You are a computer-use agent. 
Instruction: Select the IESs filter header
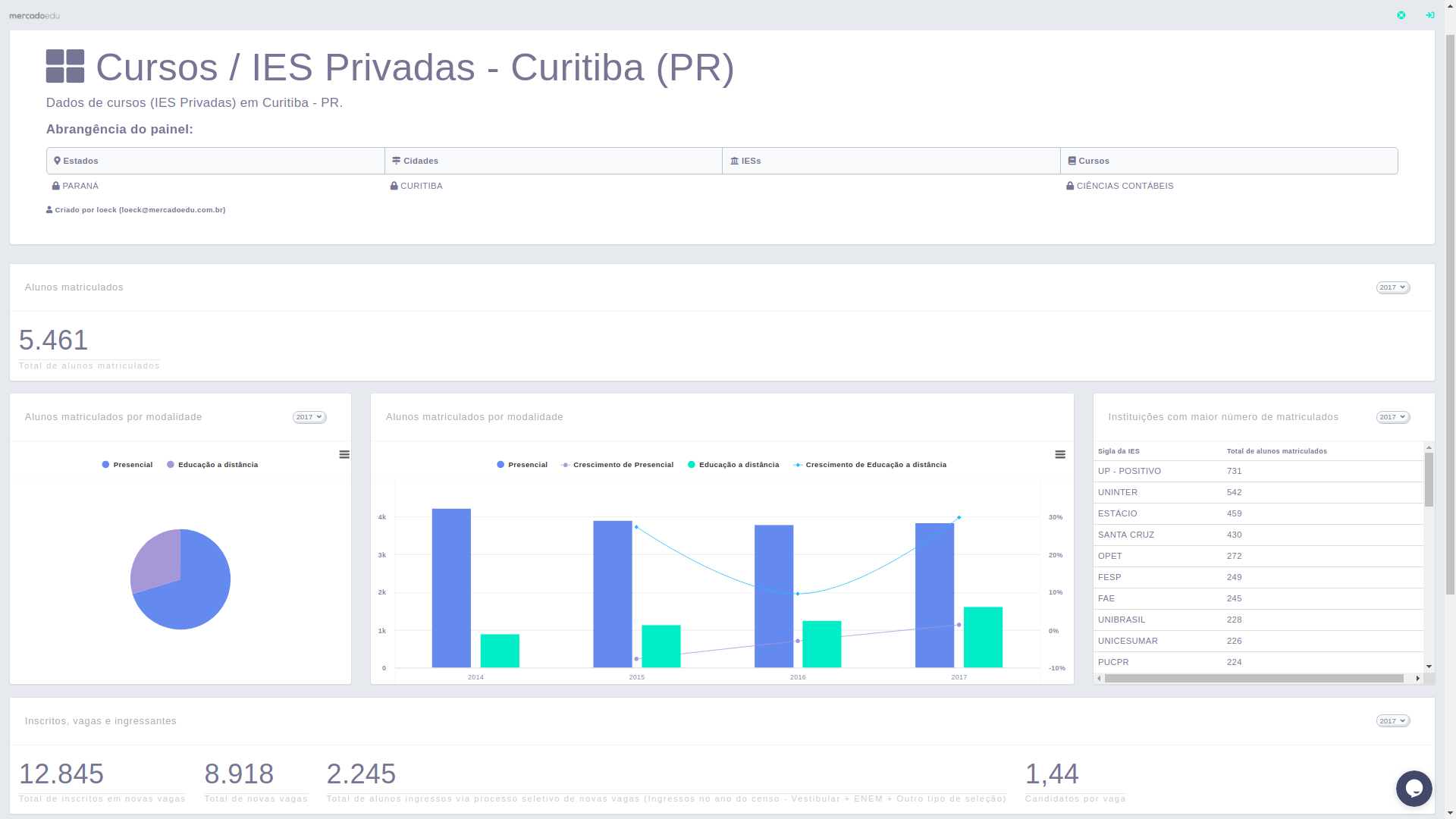point(891,161)
